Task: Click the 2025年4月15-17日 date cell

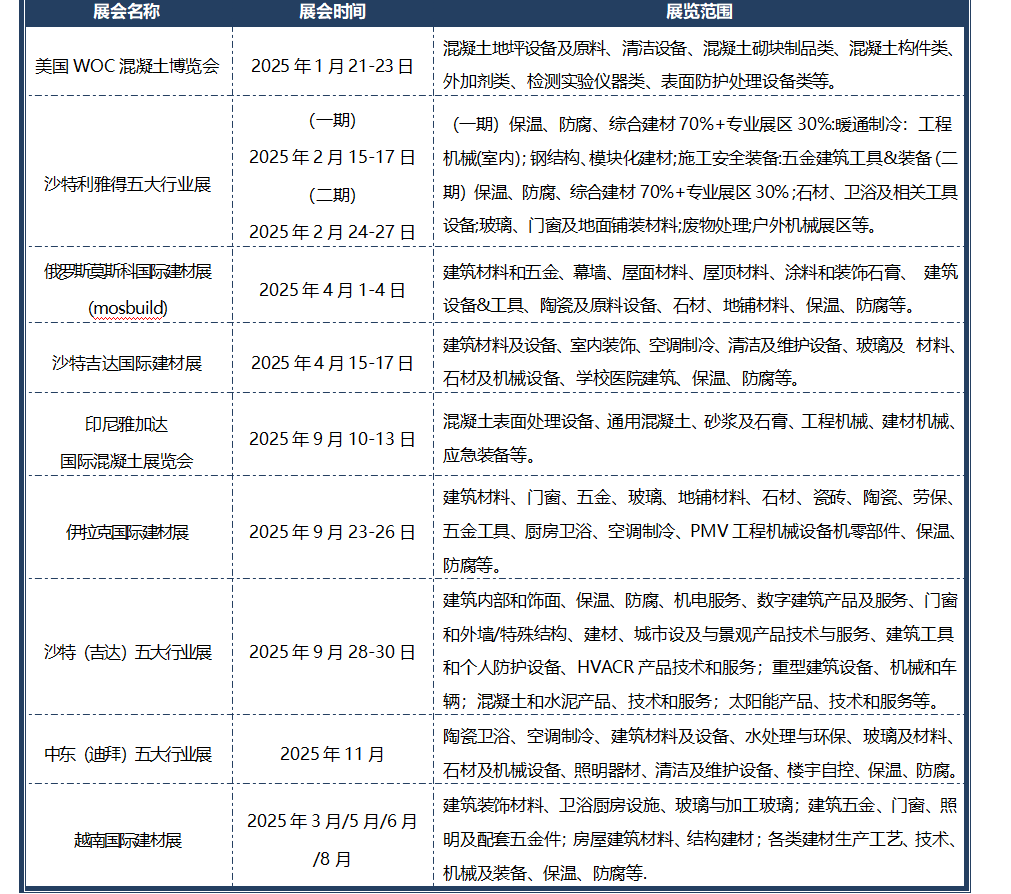Action: point(332,362)
